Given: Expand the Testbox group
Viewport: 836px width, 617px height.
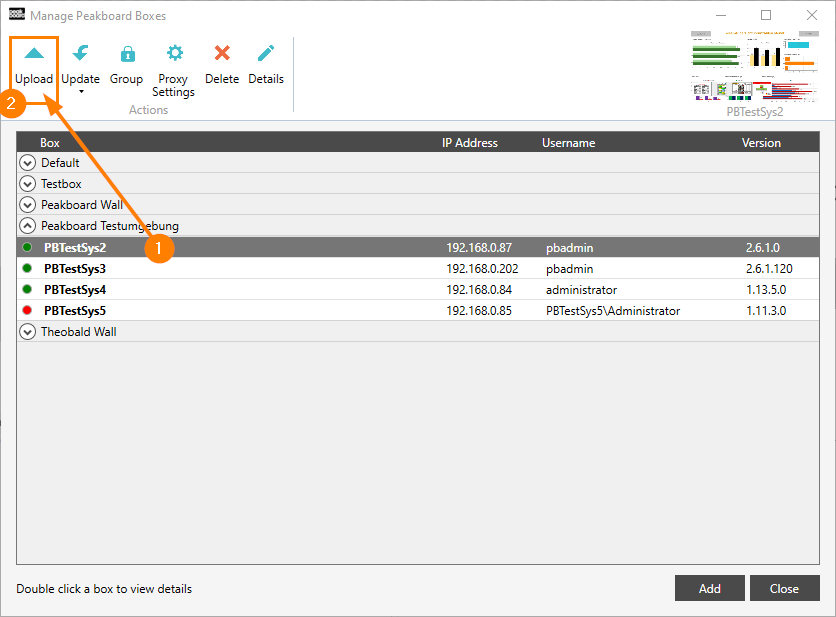Looking at the screenshot, I should click(x=27, y=183).
